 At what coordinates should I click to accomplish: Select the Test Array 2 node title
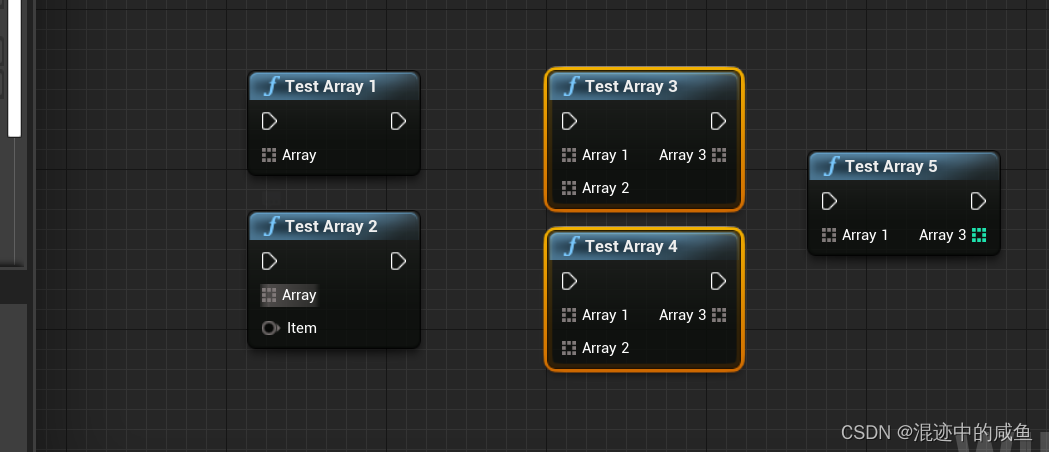pos(331,226)
